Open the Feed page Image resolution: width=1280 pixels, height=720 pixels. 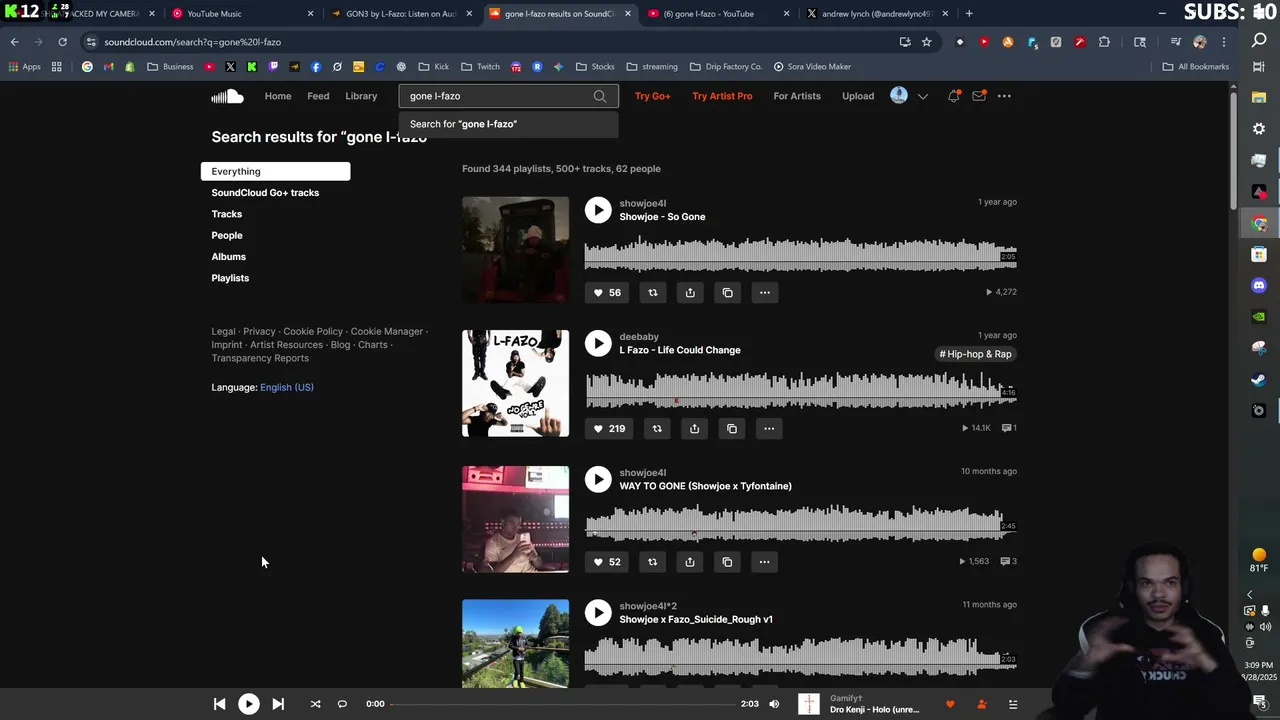(x=318, y=96)
